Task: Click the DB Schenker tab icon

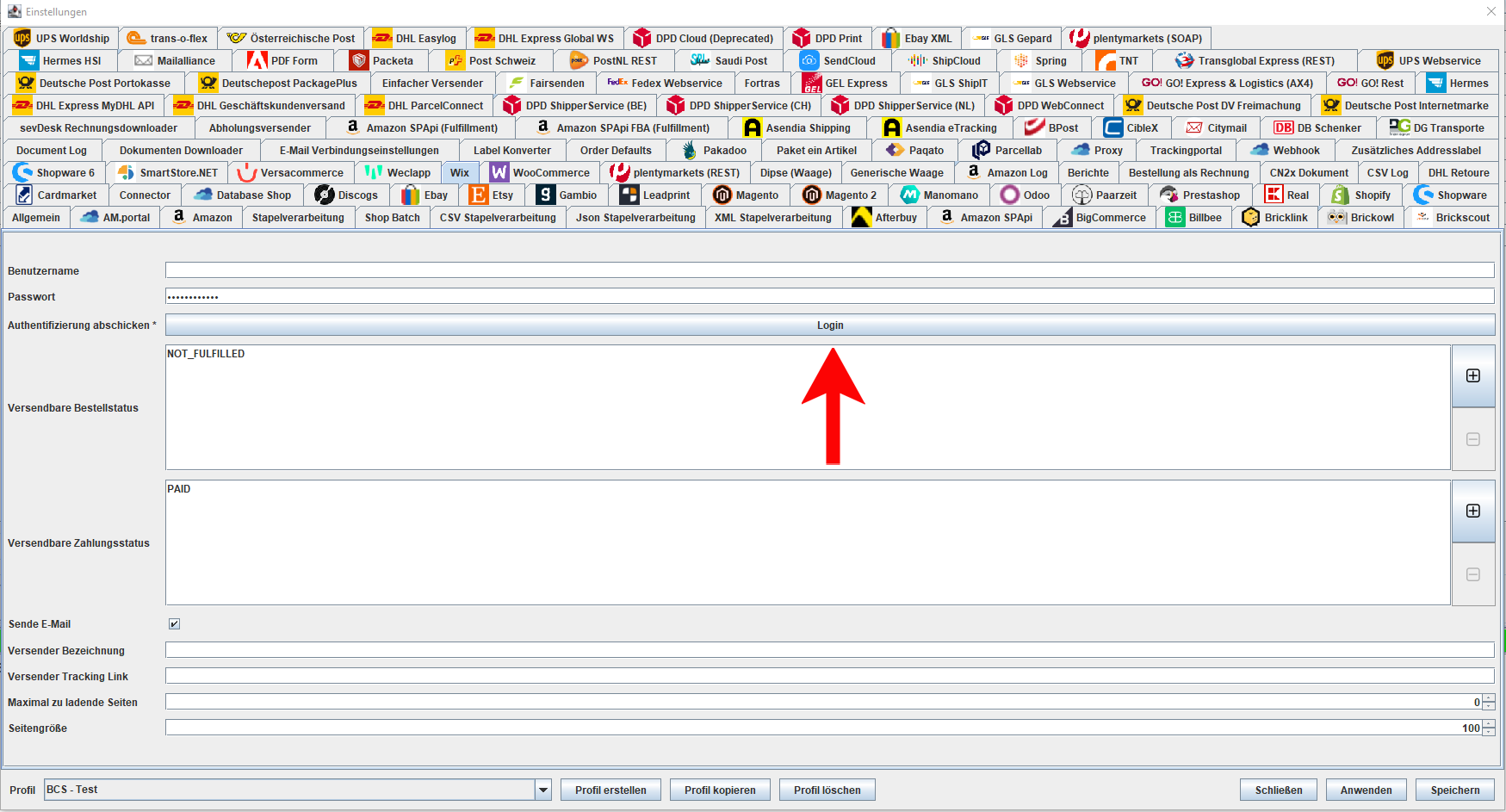Action: click(x=1284, y=127)
